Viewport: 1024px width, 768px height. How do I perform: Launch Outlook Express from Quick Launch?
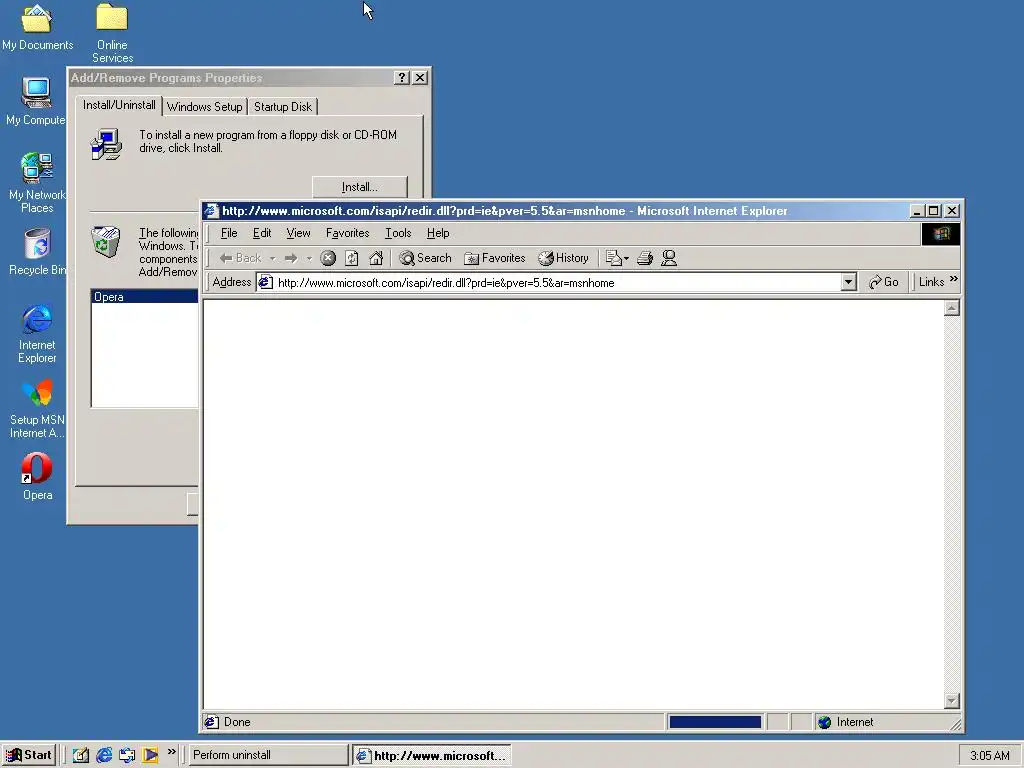(127, 755)
